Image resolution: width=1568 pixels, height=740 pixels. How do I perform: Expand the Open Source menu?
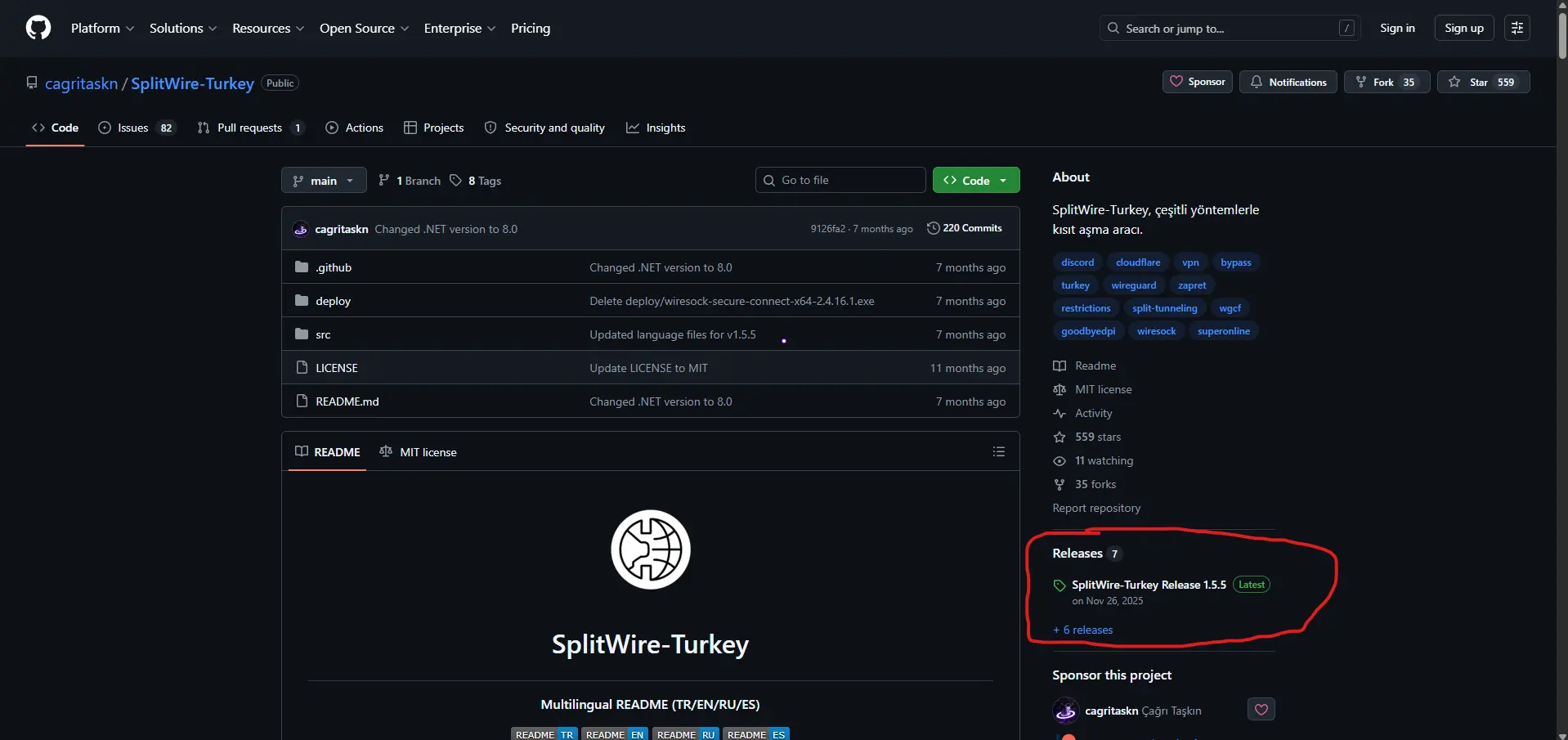[364, 28]
